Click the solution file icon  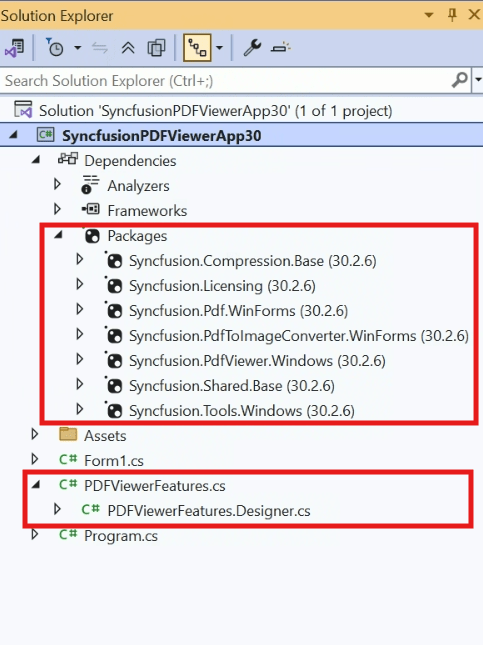[23, 109]
